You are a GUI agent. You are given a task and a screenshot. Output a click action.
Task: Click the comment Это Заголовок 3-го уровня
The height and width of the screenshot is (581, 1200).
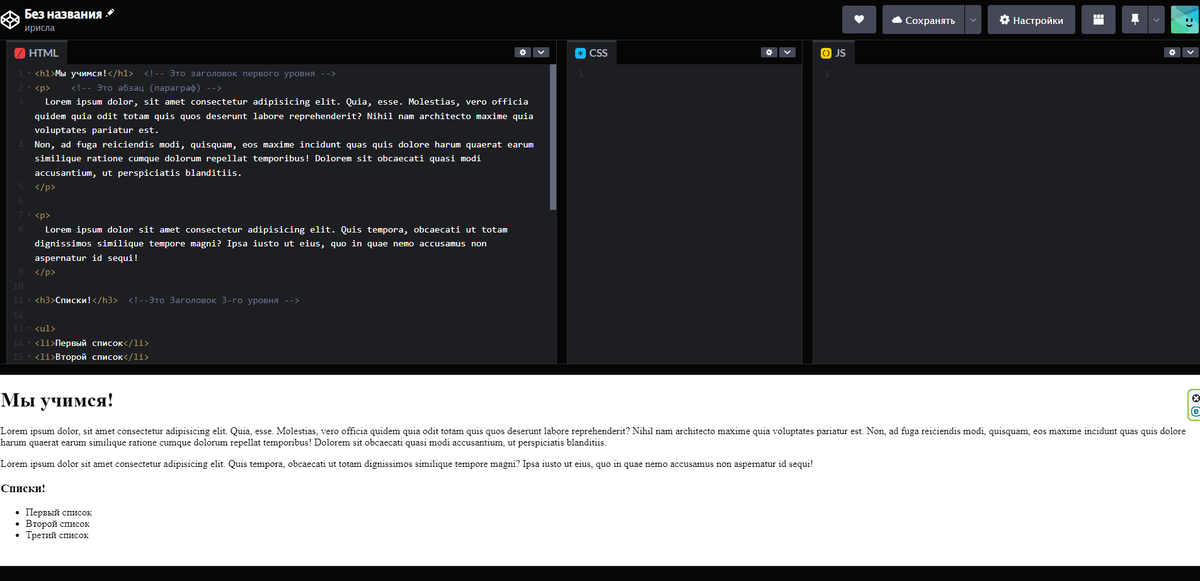click(214, 300)
